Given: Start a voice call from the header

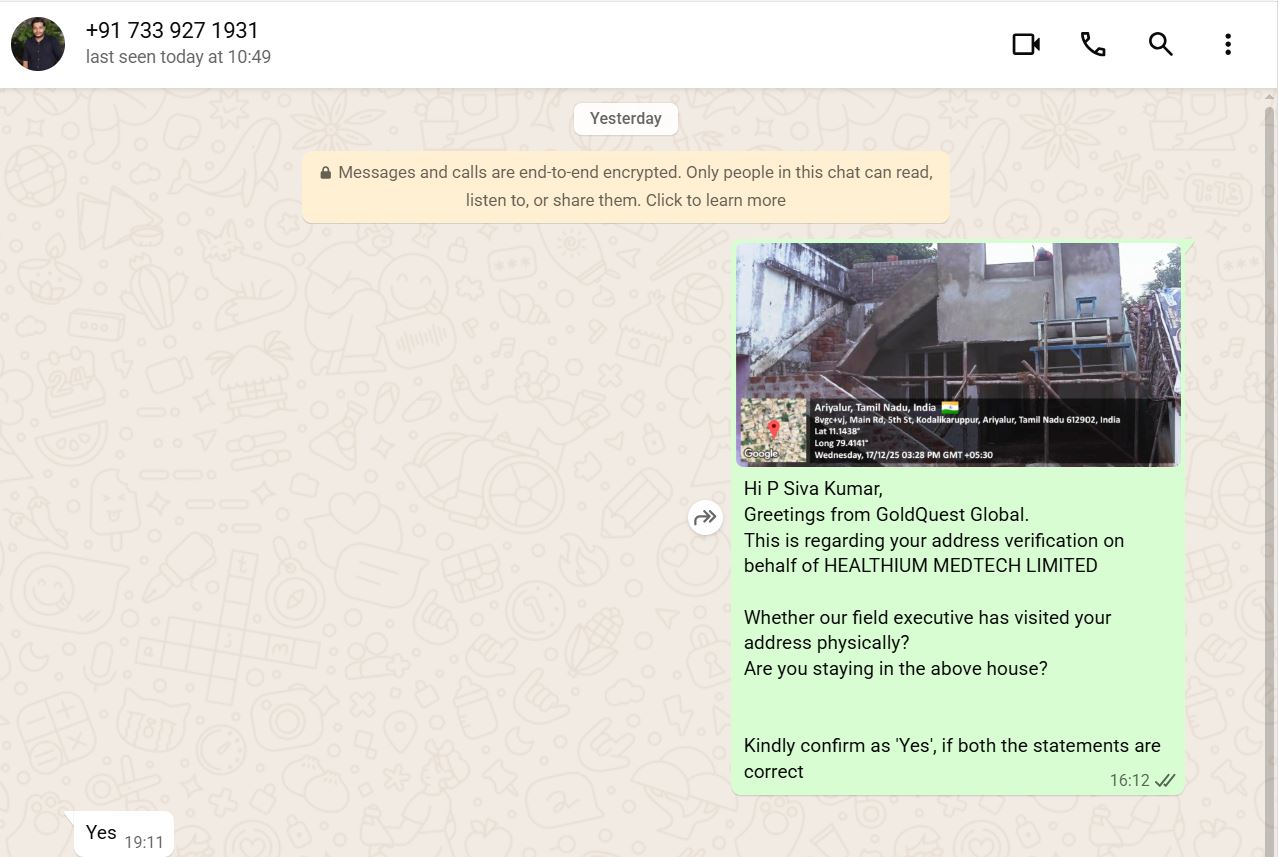Looking at the screenshot, I should [x=1093, y=44].
